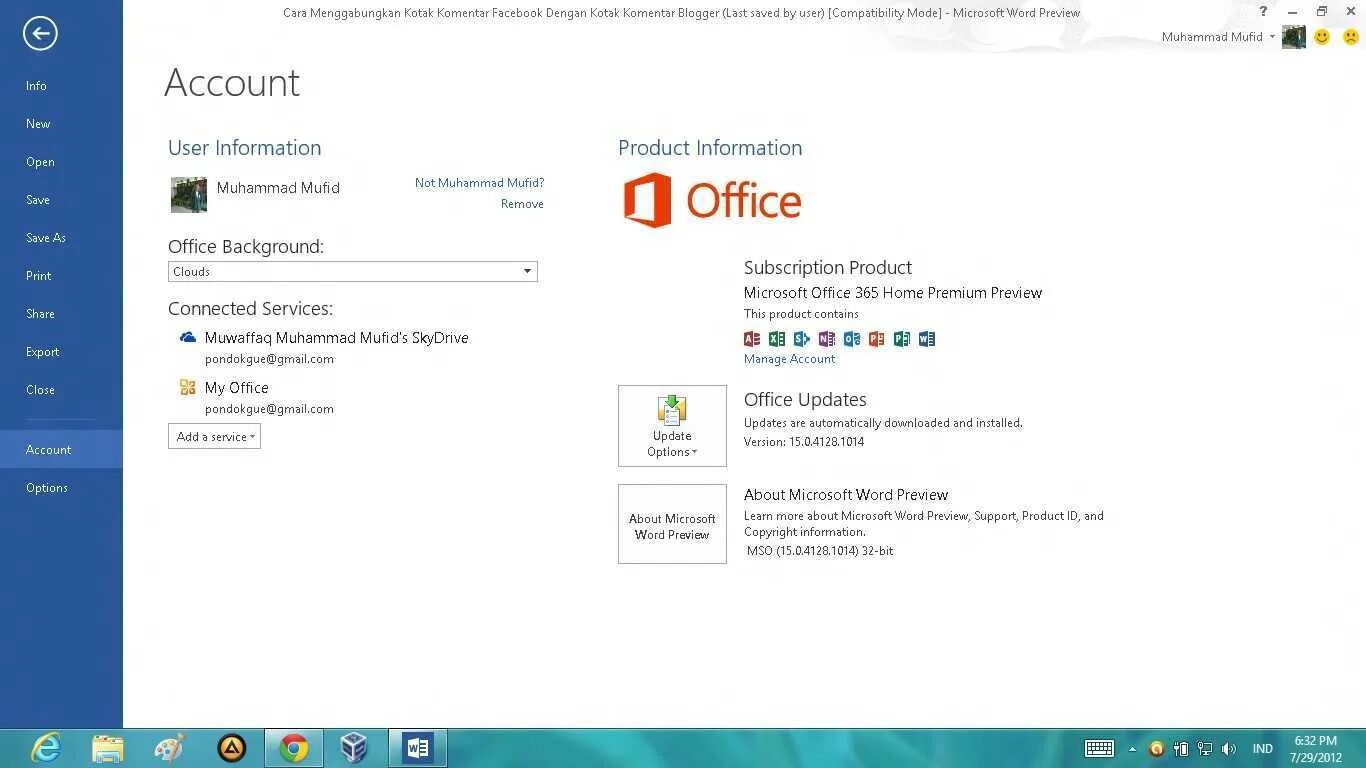Click the pondokgue@gmail.com text under SkyDrive
Viewport: 1366px width, 768px height.
(269, 359)
